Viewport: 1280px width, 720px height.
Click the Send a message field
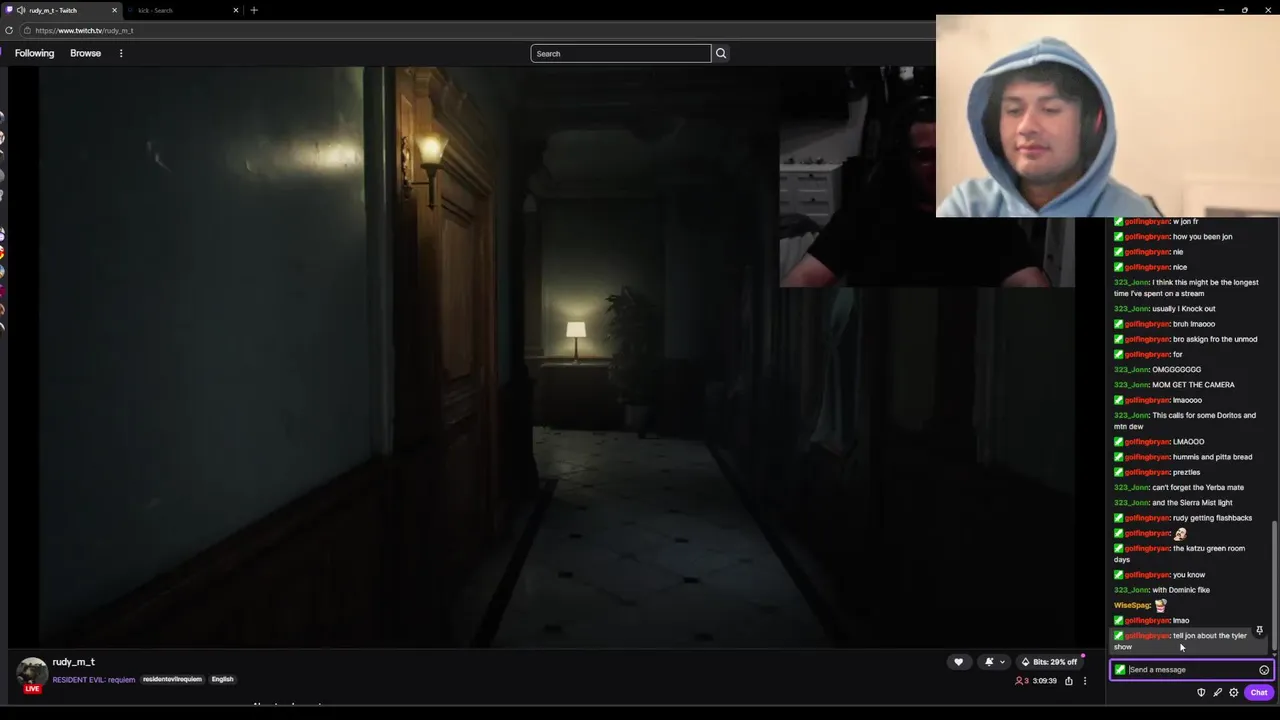[1190, 670]
